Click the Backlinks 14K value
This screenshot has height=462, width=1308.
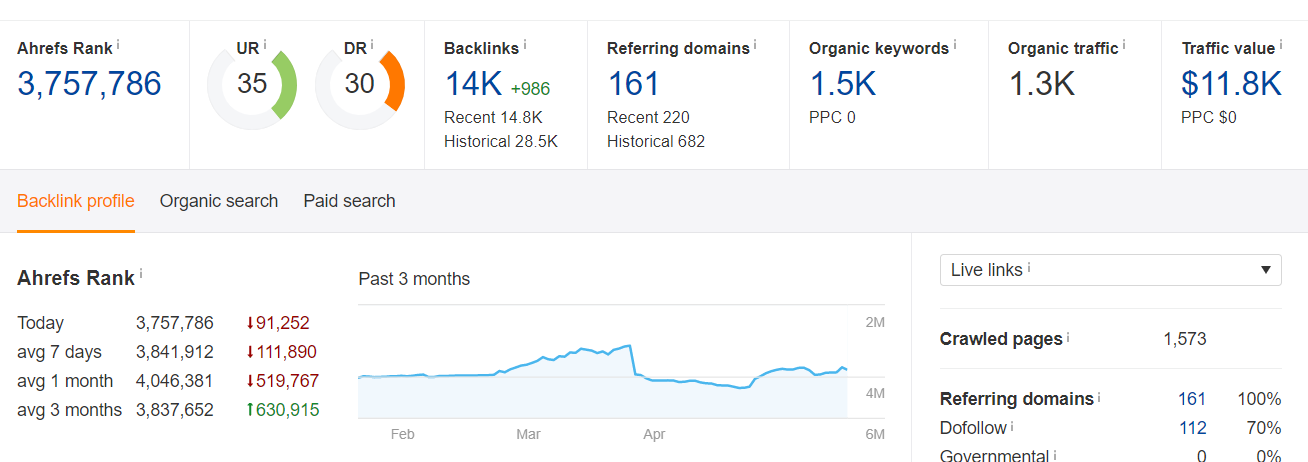[473, 84]
